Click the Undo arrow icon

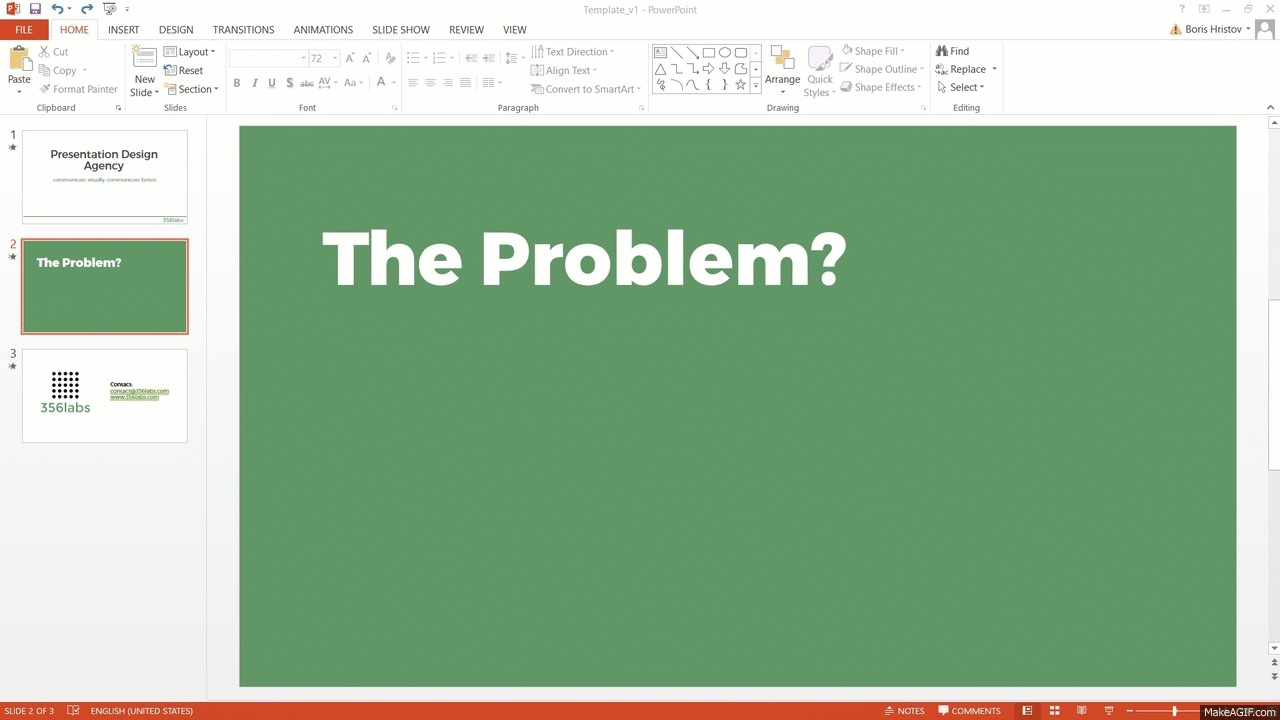point(58,9)
